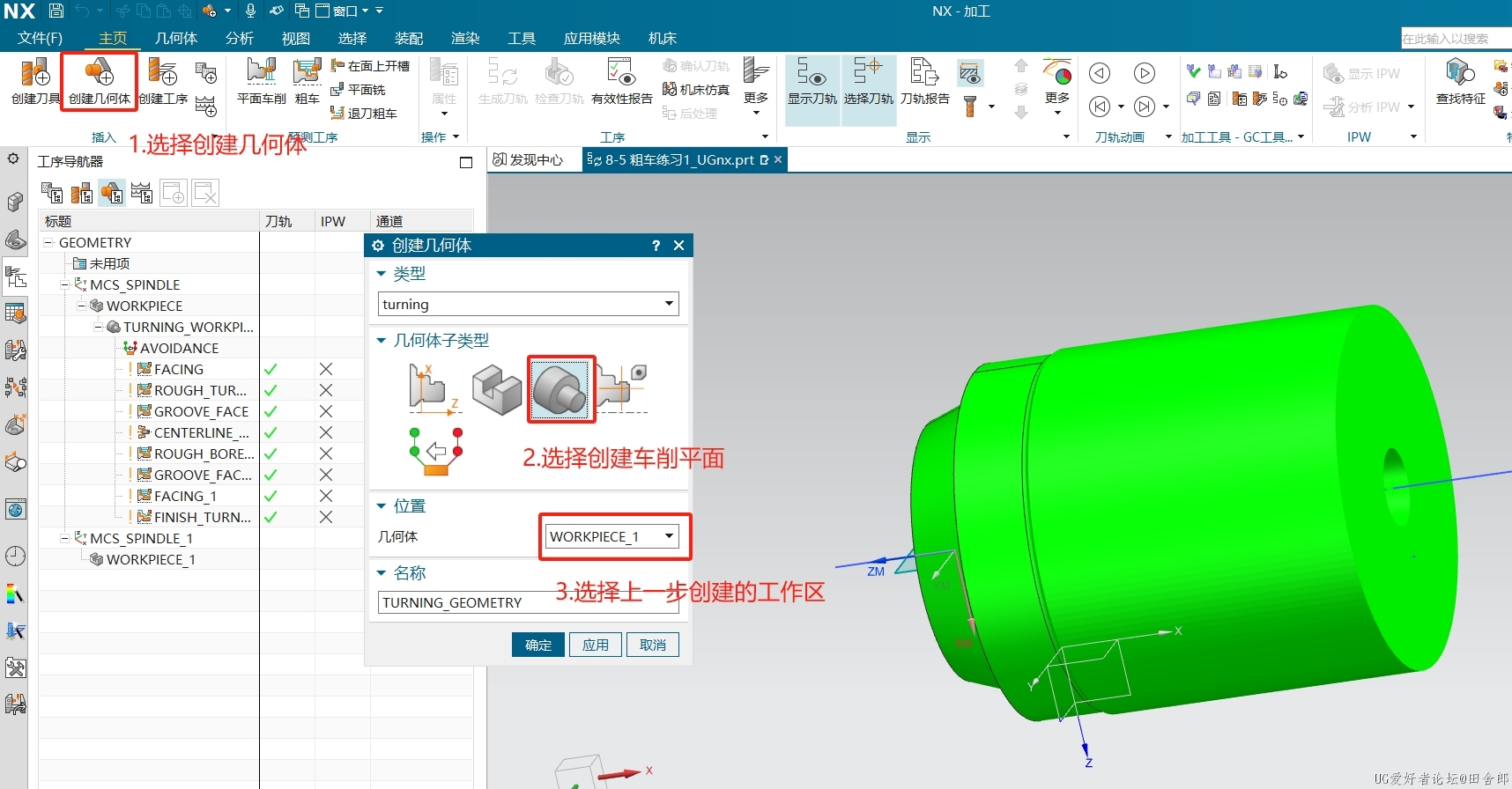Open the Assembly Navigator sidebar tab
Screen dimensions: 1512x789
pos(15,202)
